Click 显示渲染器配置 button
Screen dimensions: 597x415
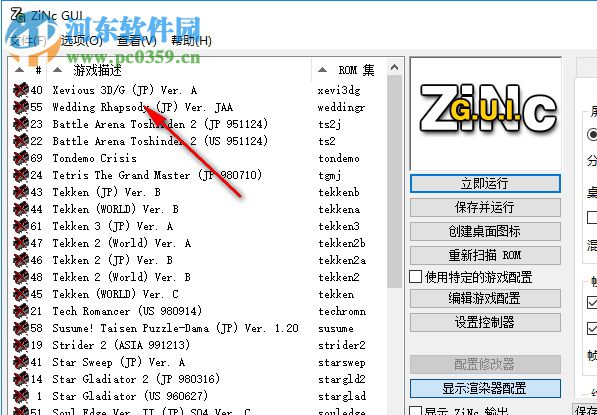coord(485,389)
